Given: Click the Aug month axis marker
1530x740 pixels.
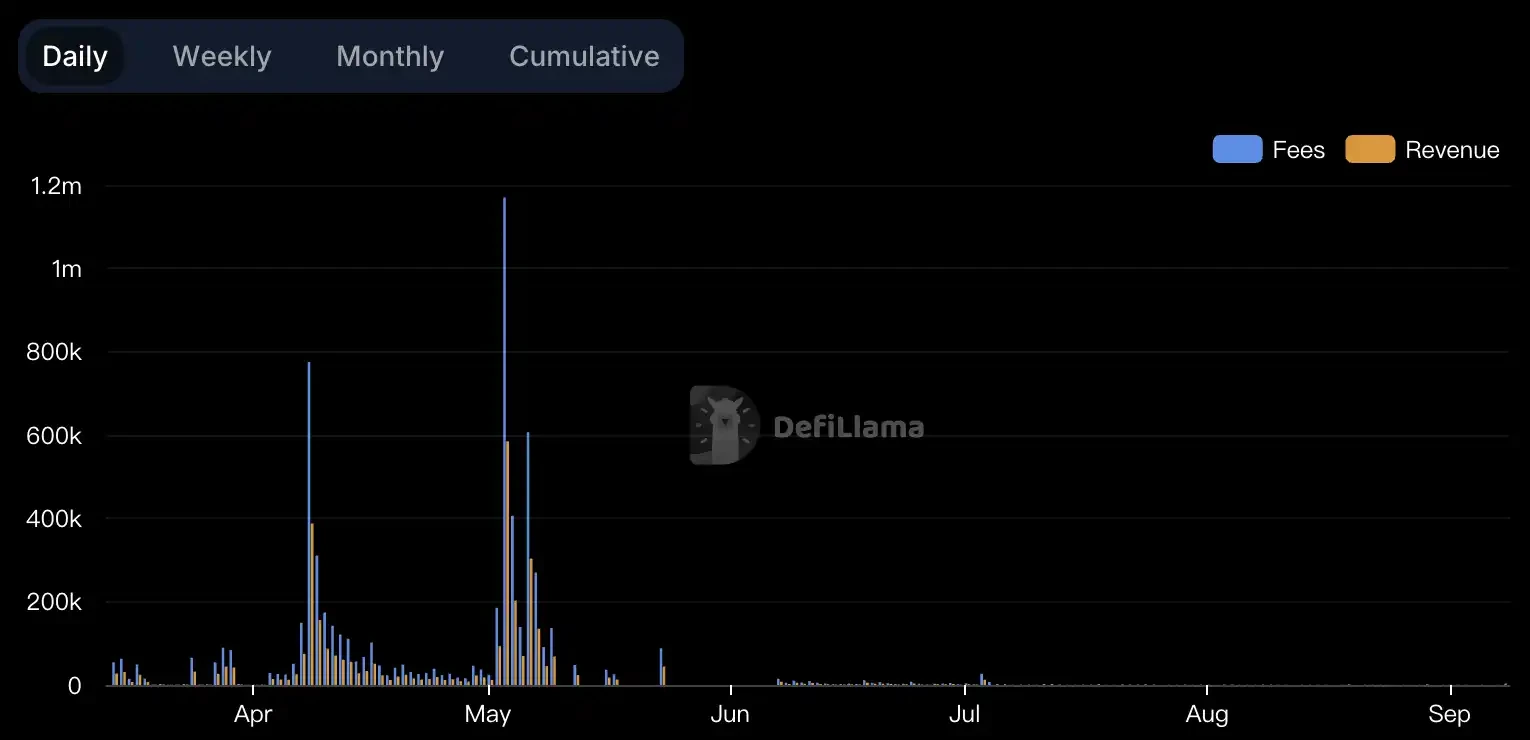Looking at the screenshot, I should point(1207,714).
